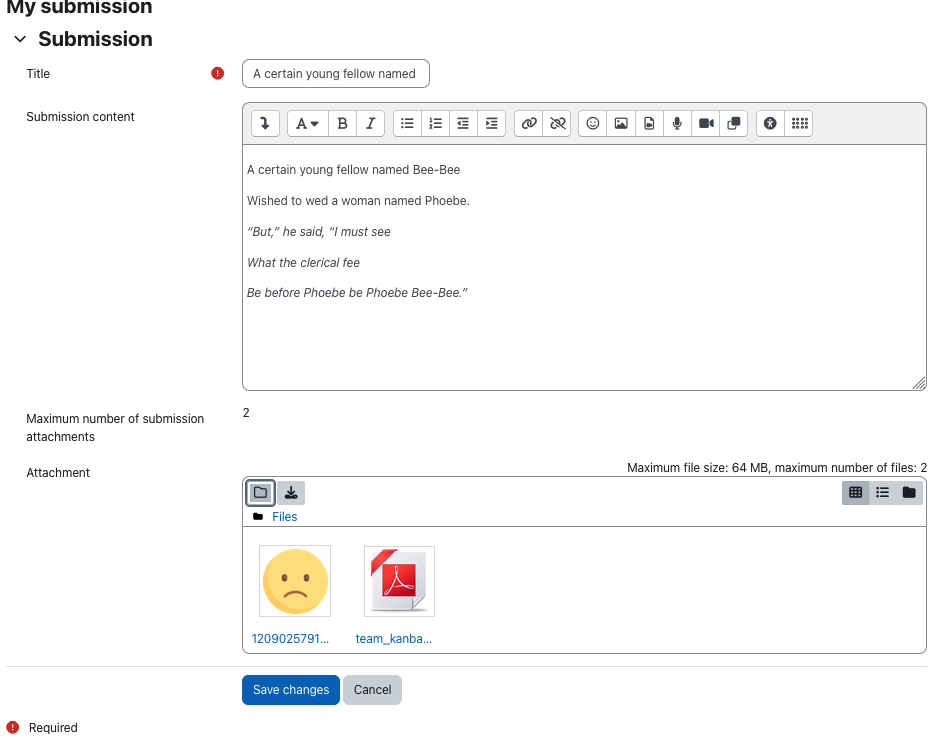This screenshot has width=942, height=741.
Task: Click the Files breadcrumb link
Action: pyautogui.click(x=285, y=517)
